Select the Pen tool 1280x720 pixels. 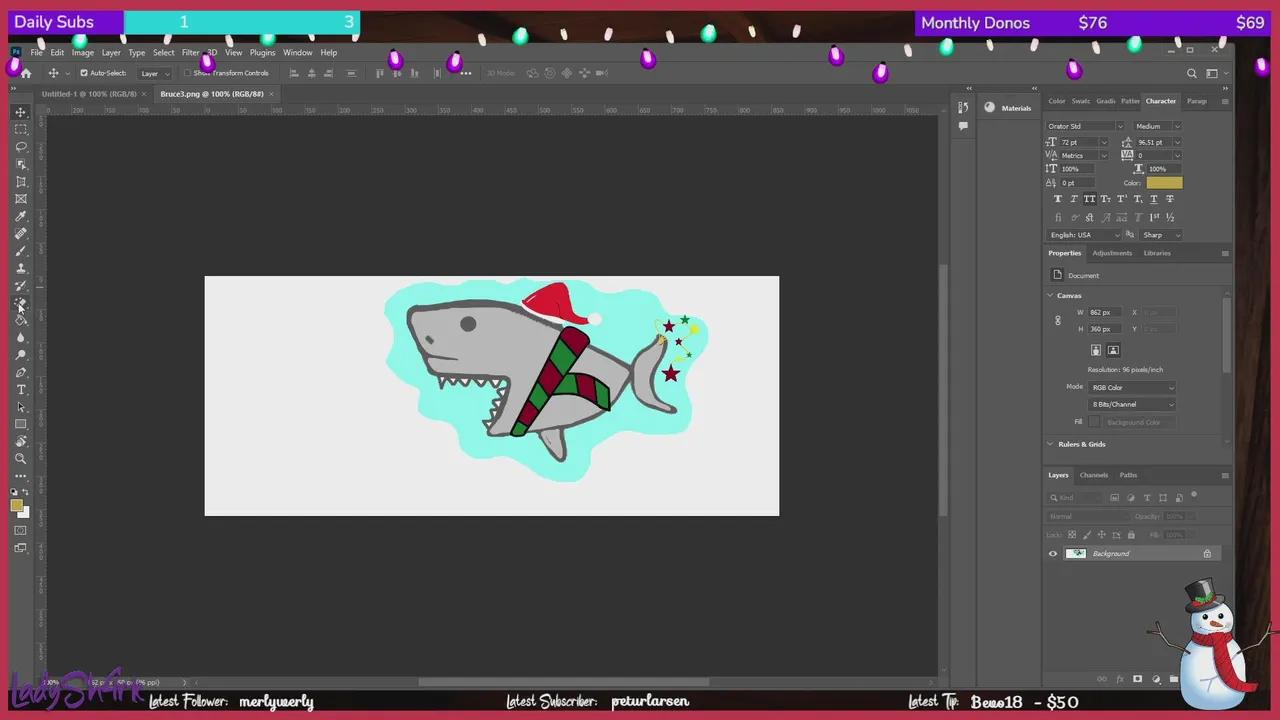click(21, 372)
